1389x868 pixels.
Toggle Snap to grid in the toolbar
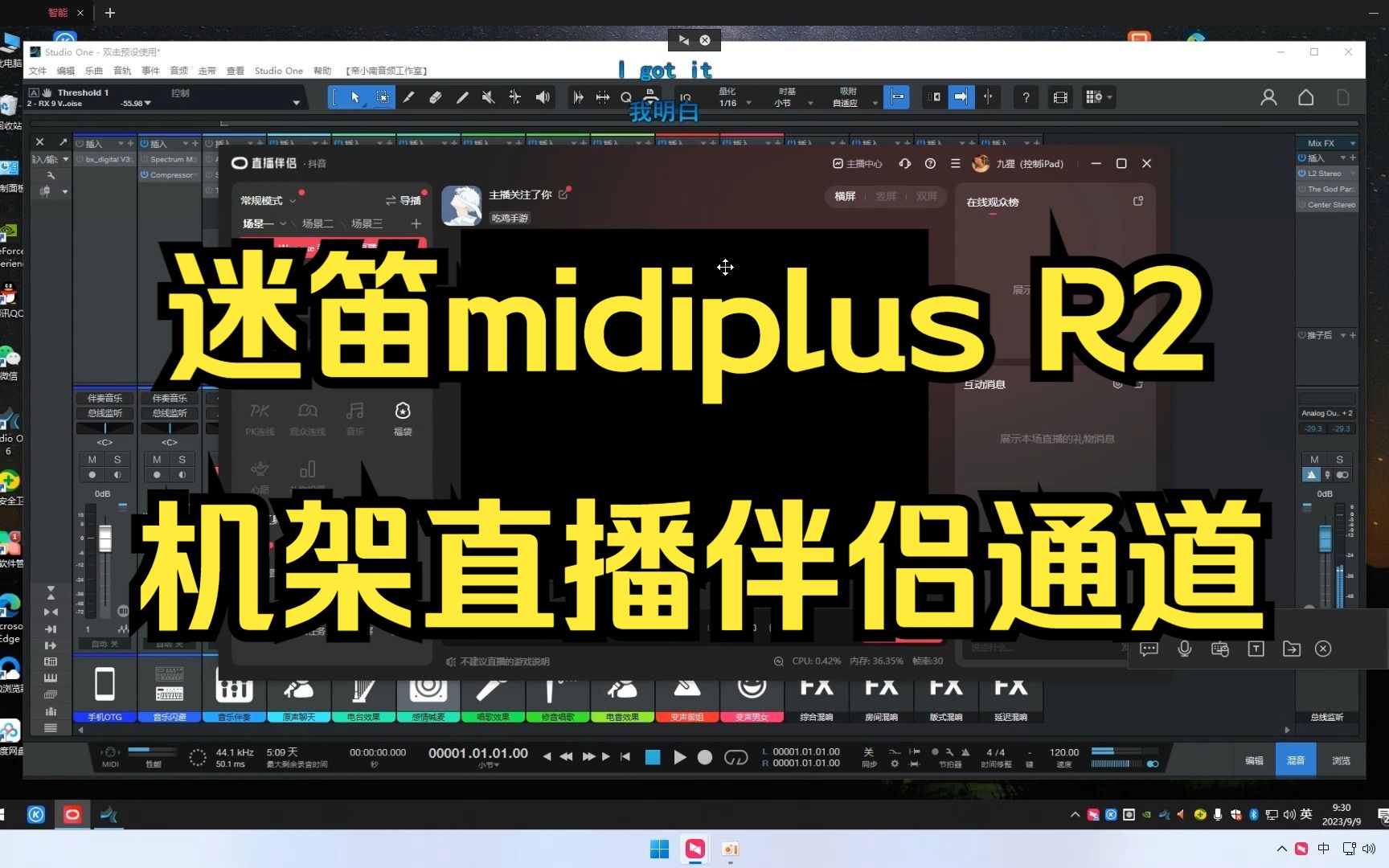tap(896, 97)
